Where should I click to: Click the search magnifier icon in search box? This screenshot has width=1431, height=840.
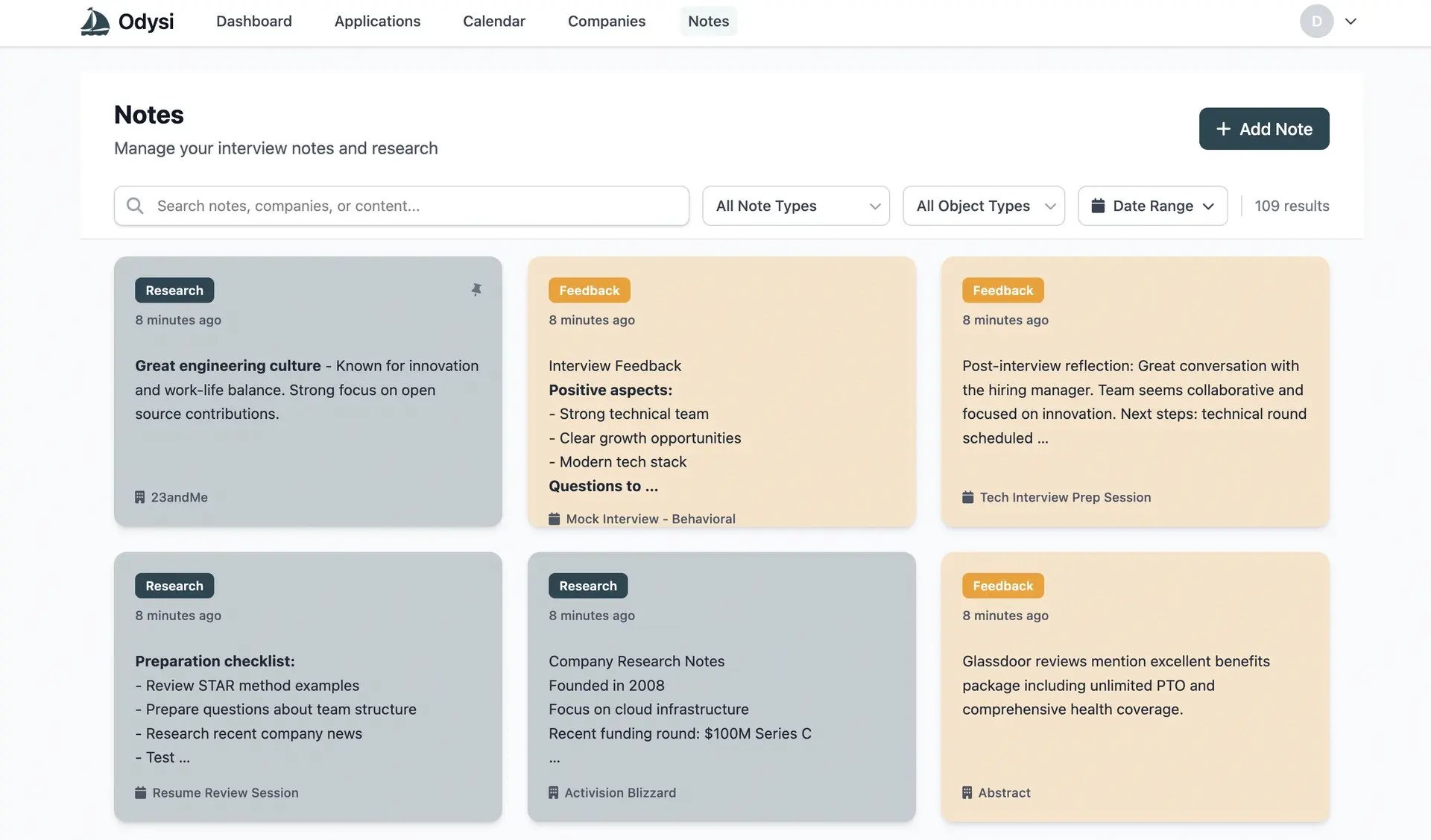tap(135, 206)
